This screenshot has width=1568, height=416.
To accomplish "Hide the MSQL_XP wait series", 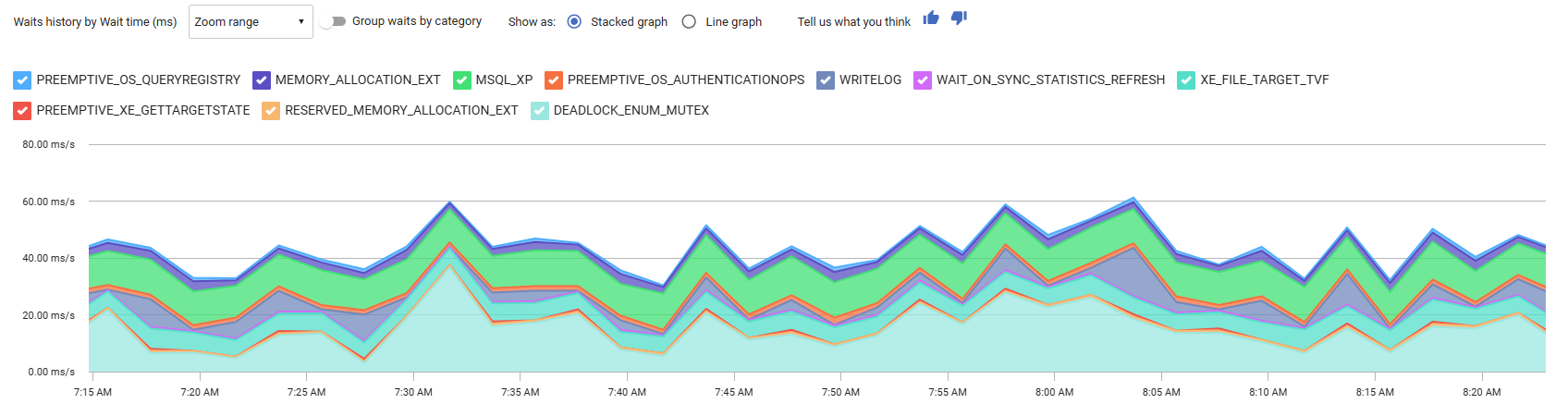I will [462, 80].
